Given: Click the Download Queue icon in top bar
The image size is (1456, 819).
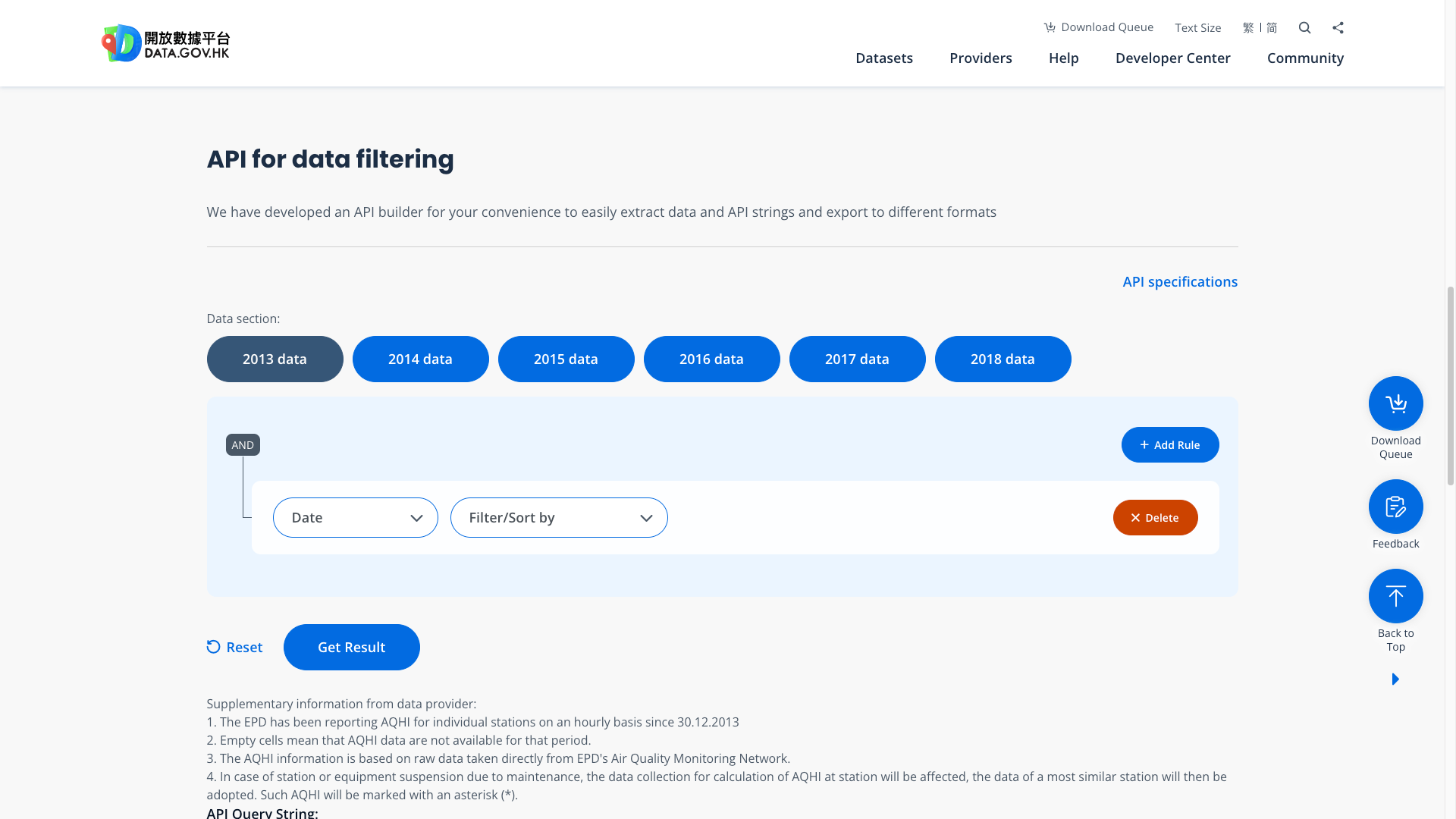Looking at the screenshot, I should pyautogui.click(x=1050, y=27).
